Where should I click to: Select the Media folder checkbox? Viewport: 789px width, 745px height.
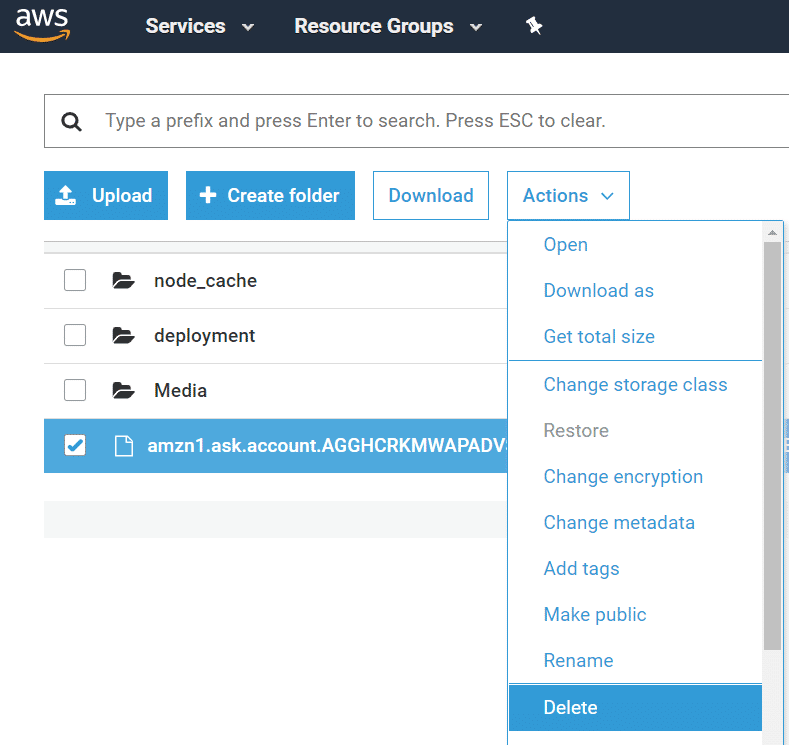pyautogui.click(x=75, y=391)
